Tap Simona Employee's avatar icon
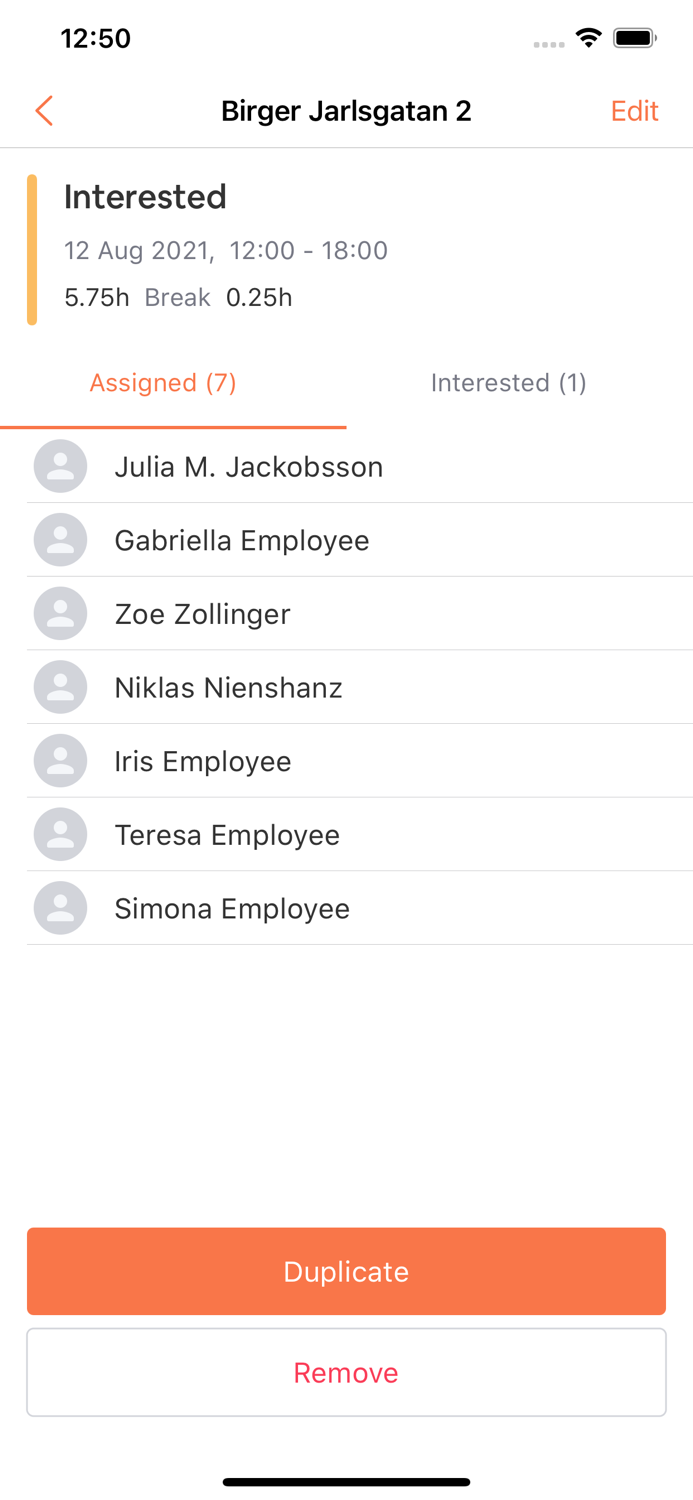Screen dimensions: 693x1500 (60, 907)
